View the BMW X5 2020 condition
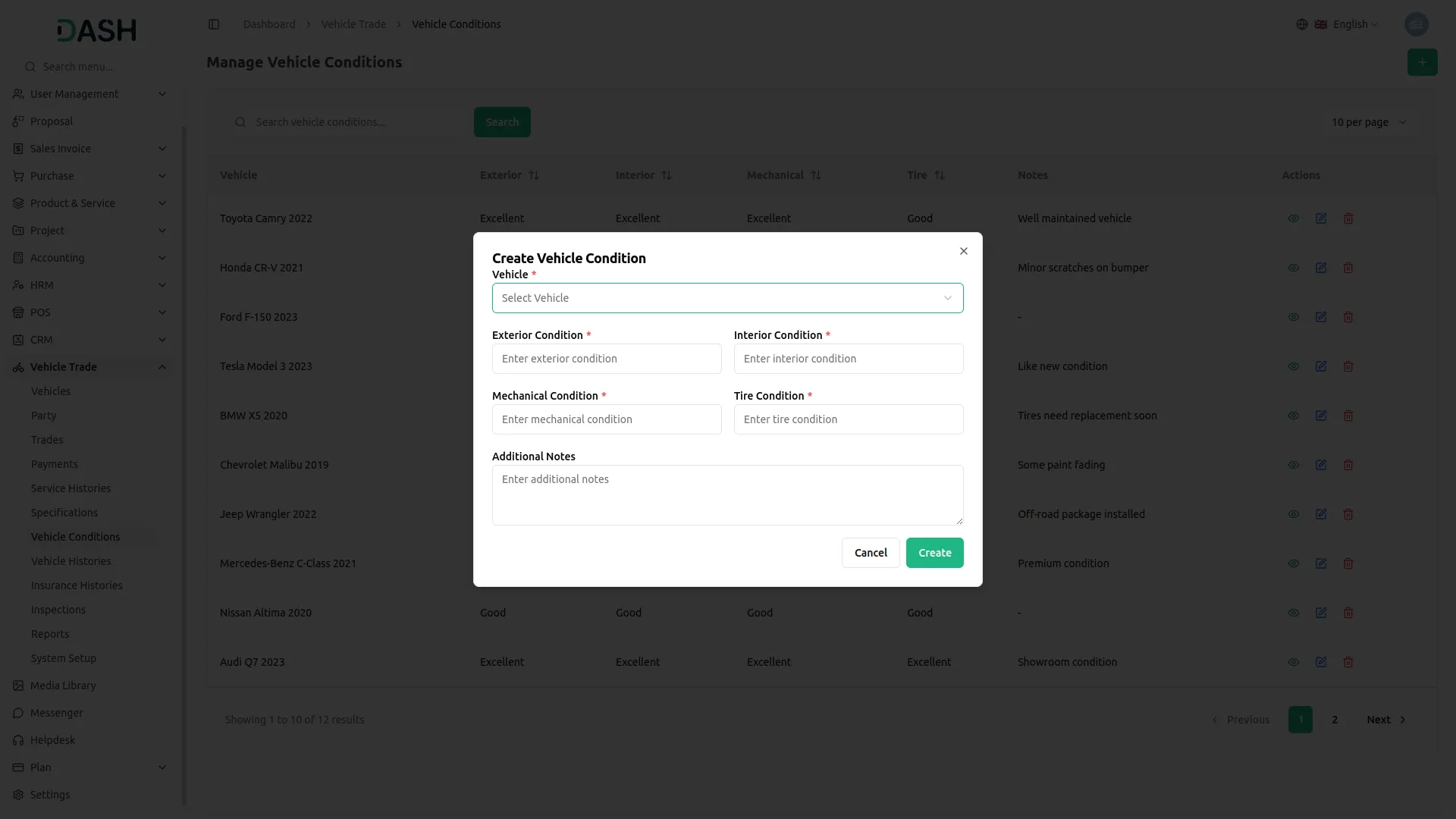 [x=1294, y=416]
